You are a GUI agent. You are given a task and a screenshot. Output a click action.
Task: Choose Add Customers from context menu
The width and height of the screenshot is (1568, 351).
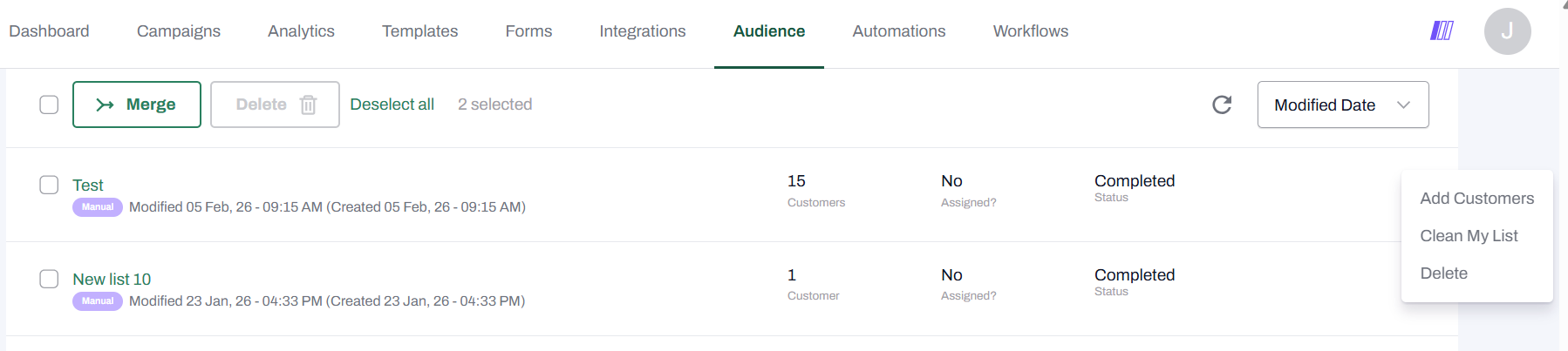click(x=1476, y=199)
